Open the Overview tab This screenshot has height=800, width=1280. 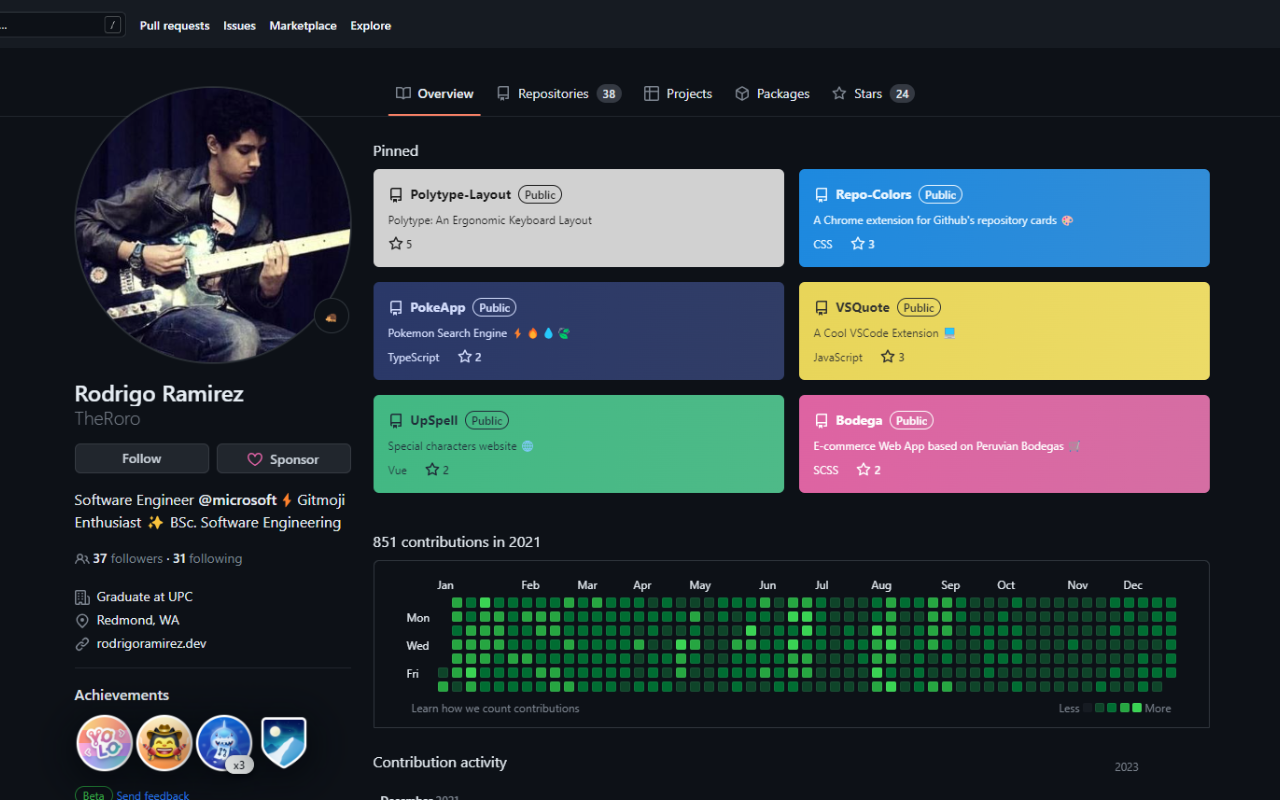pos(434,94)
